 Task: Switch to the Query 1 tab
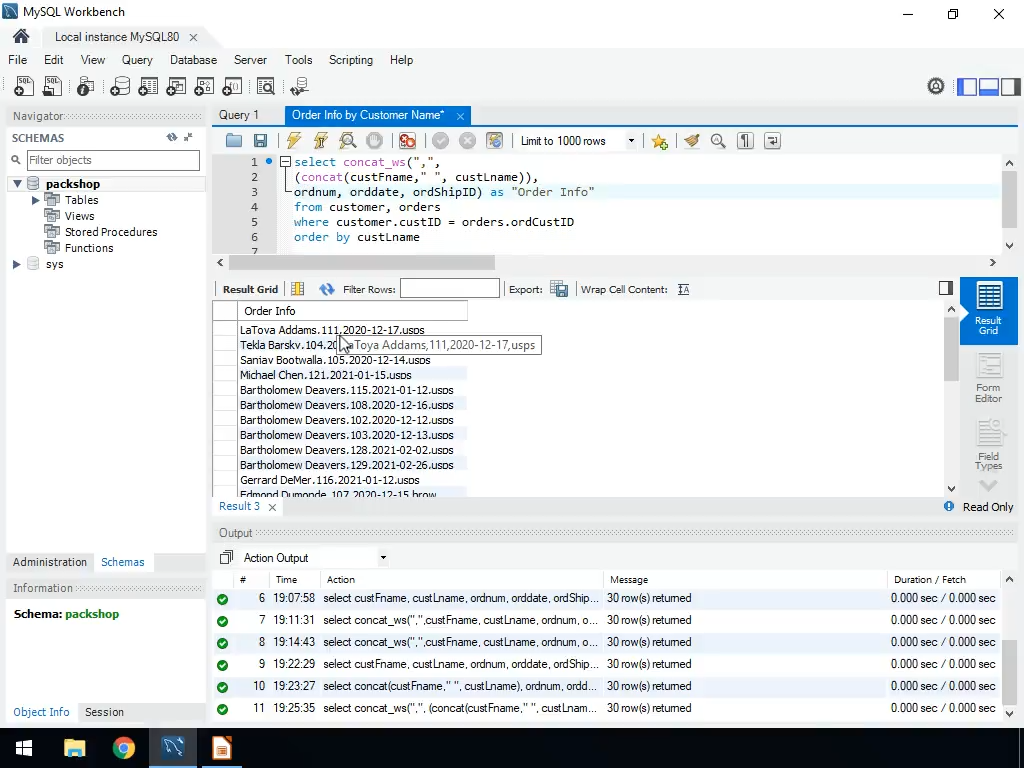coord(239,115)
